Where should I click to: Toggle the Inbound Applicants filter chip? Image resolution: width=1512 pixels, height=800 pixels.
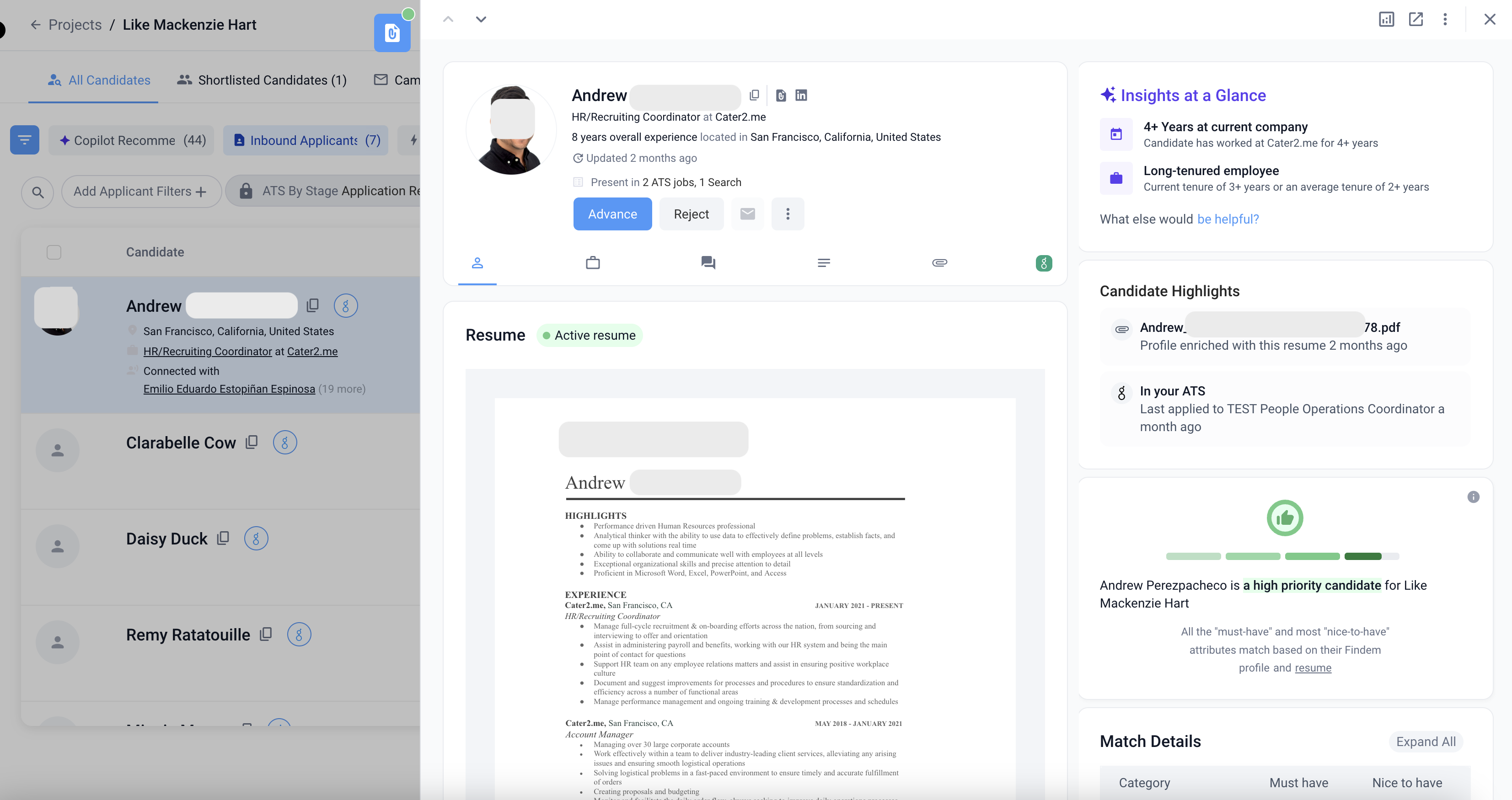(x=306, y=140)
